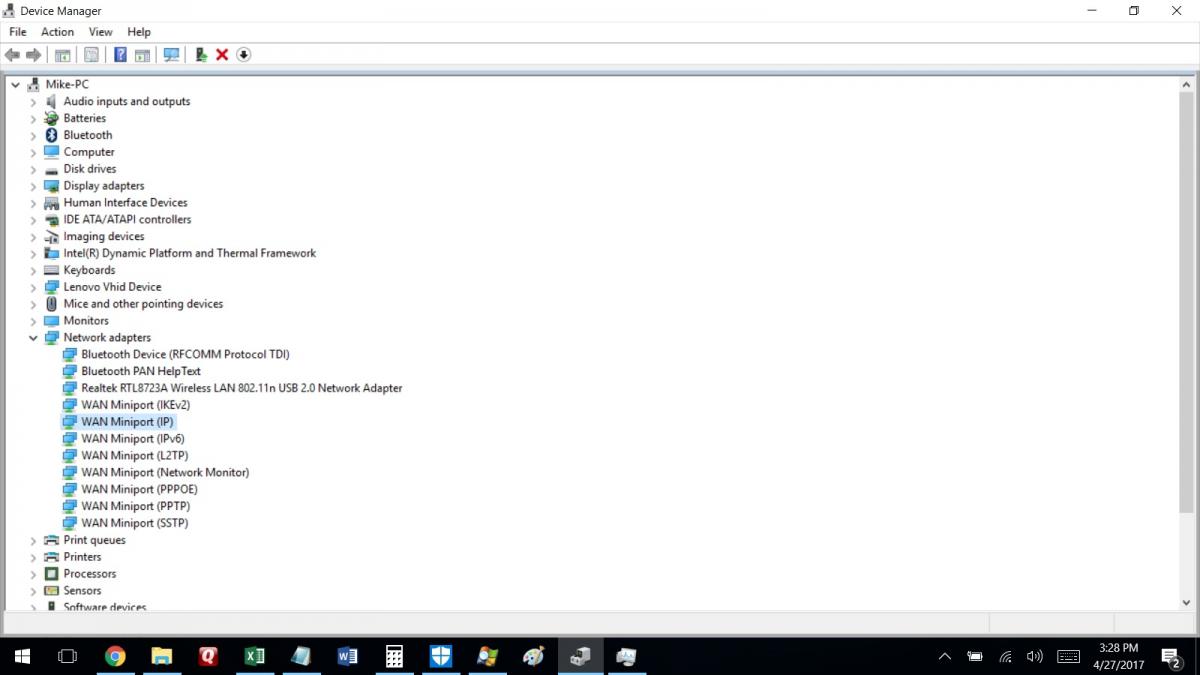Click icon beside Realtek RTL8723A adapter
Screen dimensions: 1200x675
70,388
